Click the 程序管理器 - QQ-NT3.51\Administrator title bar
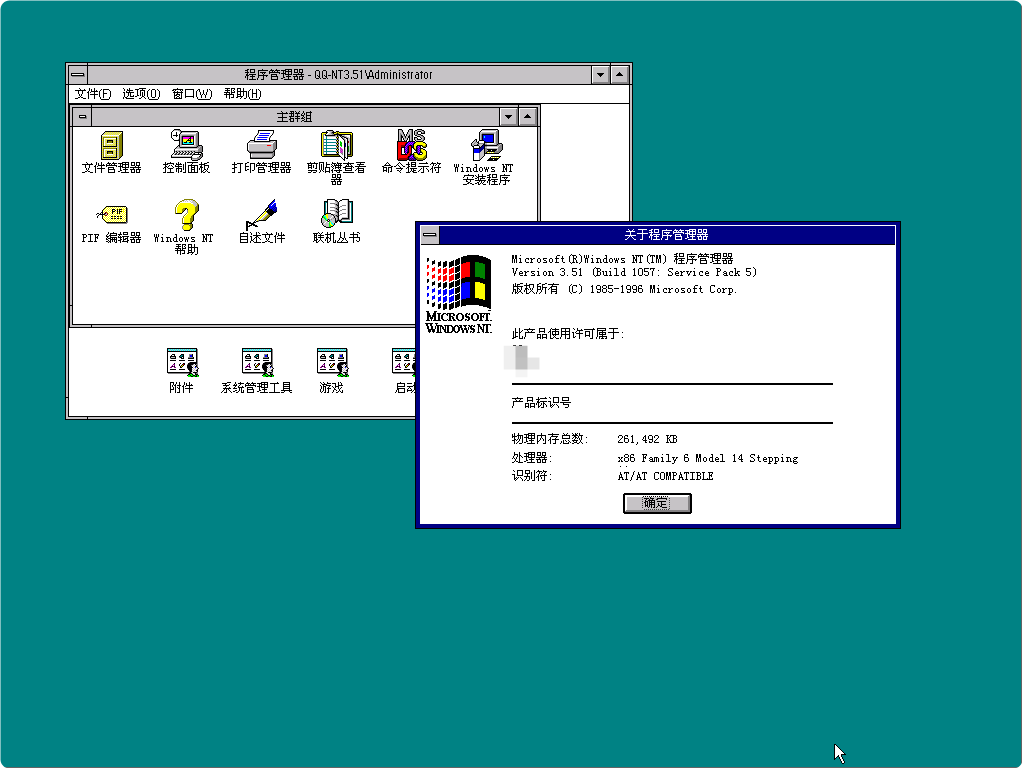Screen dimensions: 1022x768 point(339,74)
